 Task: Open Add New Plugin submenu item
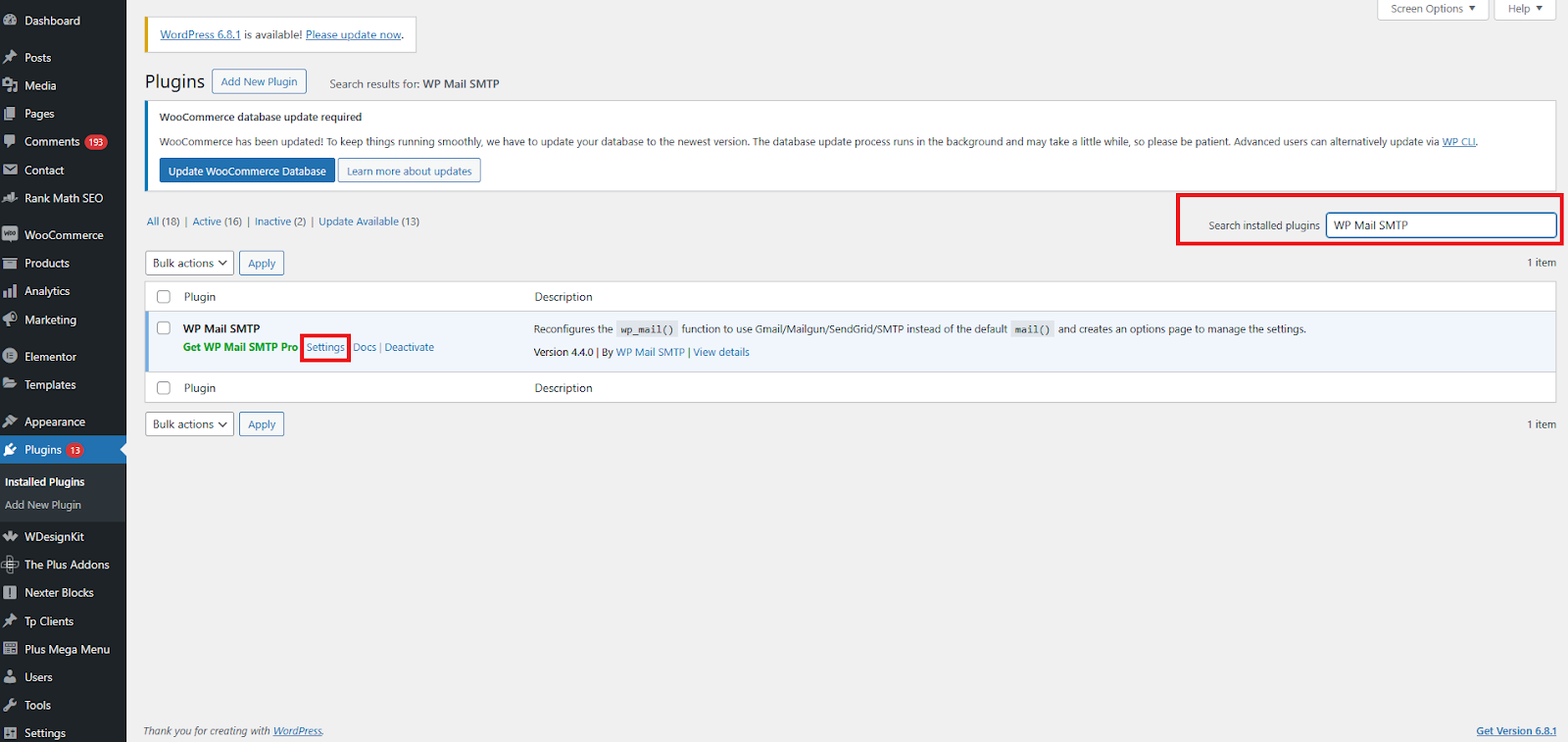(x=43, y=505)
